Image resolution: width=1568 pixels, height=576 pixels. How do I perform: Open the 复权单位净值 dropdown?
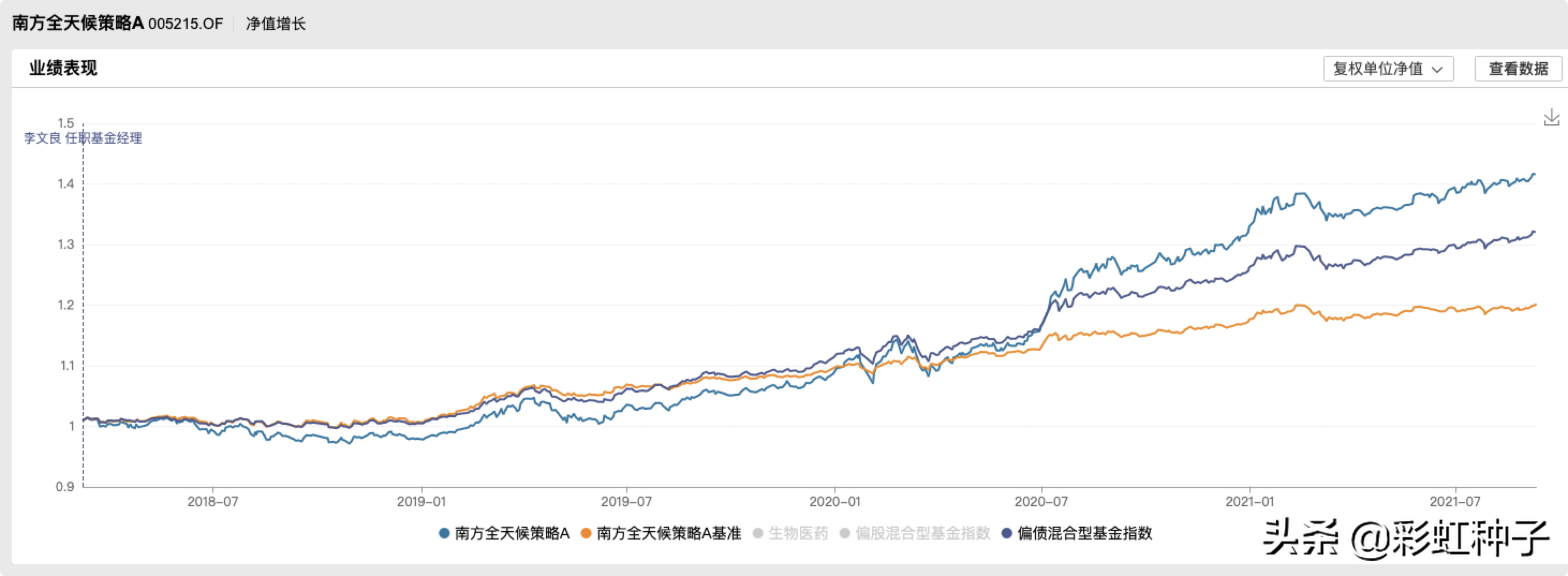[x=1388, y=69]
